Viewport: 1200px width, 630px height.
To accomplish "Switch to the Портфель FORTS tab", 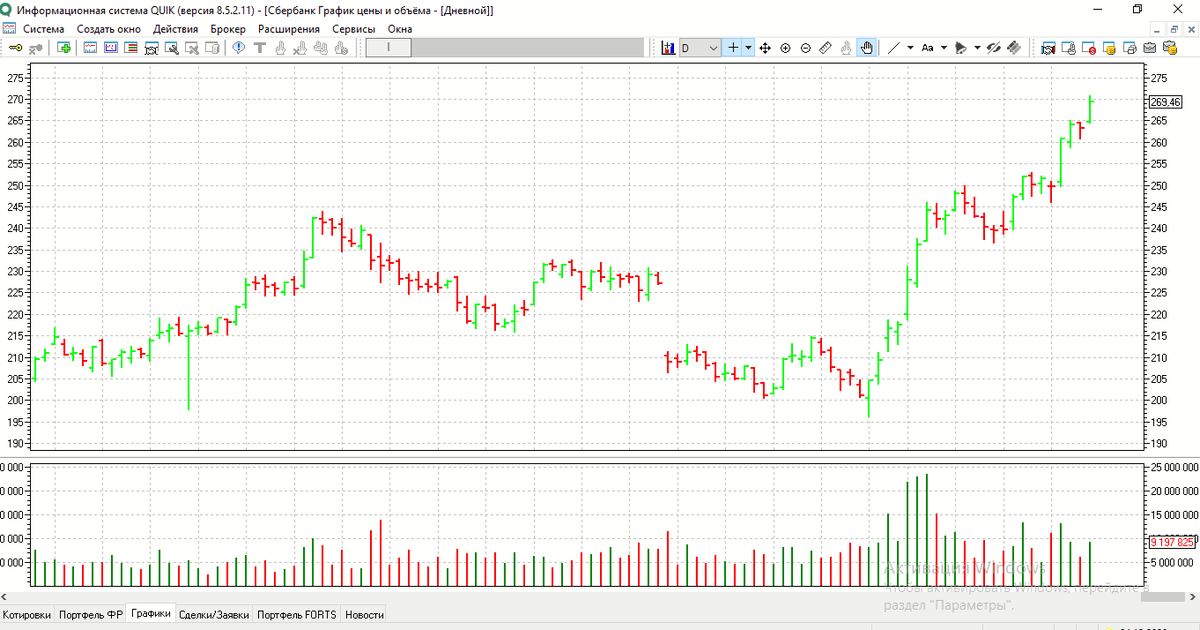I will (297, 614).
